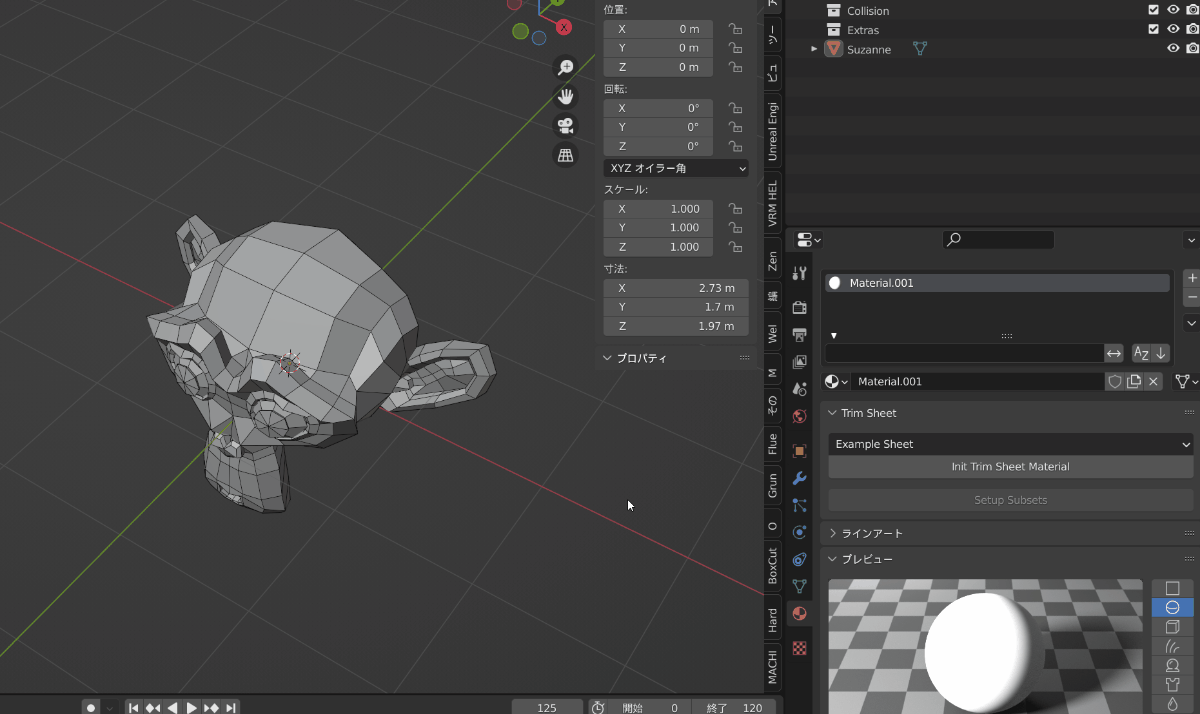
Task: Open the material browse dropdown
Action: [836, 381]
